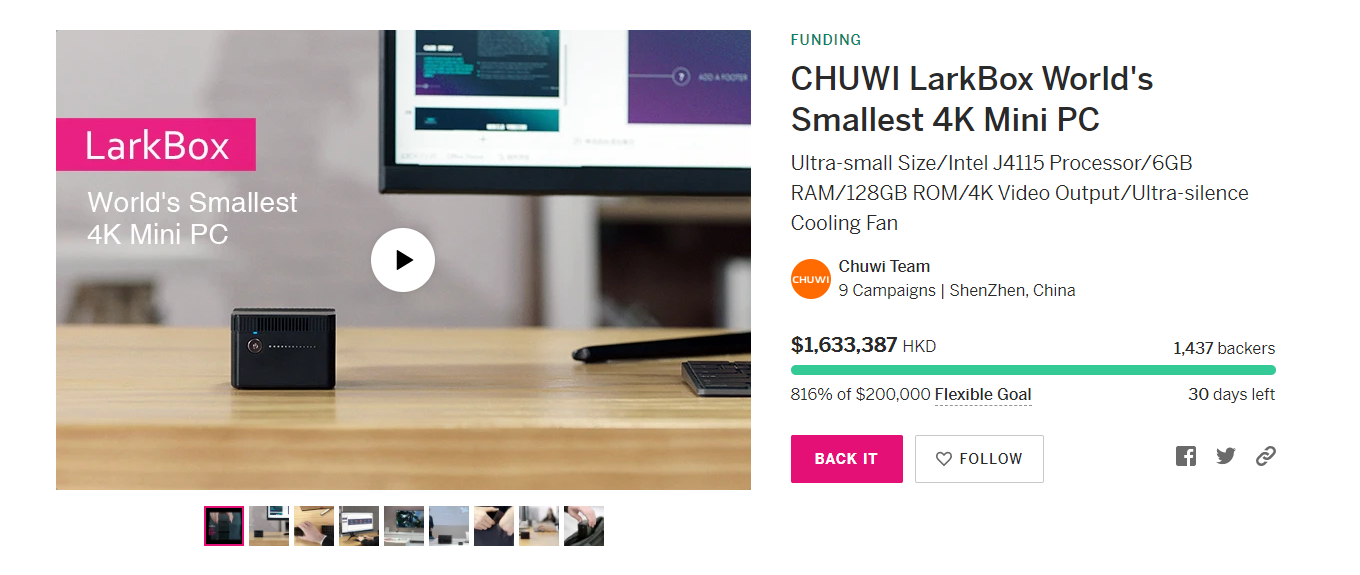View fourth thumbnail of person typing at monitor
Image resolution: width=1360 pixels, height=575 pixels.
(x=359, y=526)
